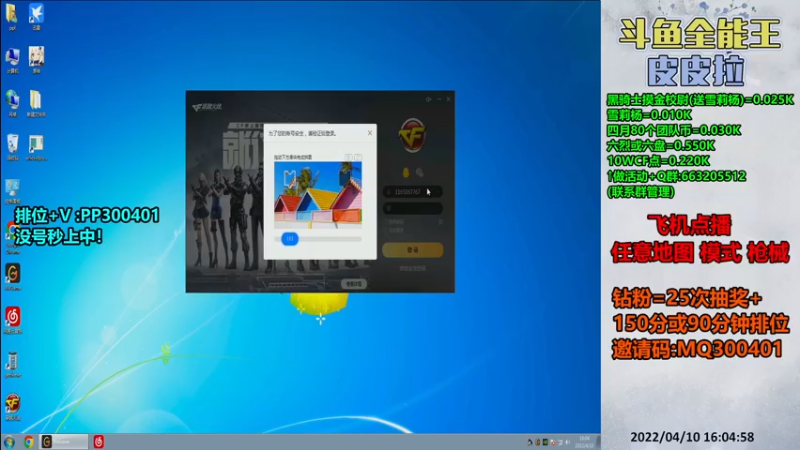This screenshot has width=800, height=450.
Task: Open the Windows Start menu
Action: (9, 442)
